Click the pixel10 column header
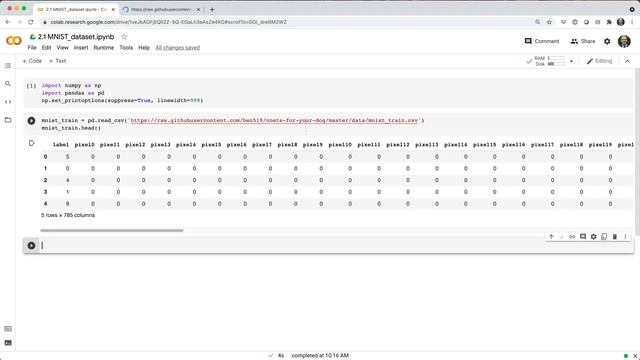Image resolution: width=640 pixels, height=360 pixels. [340, 144]
